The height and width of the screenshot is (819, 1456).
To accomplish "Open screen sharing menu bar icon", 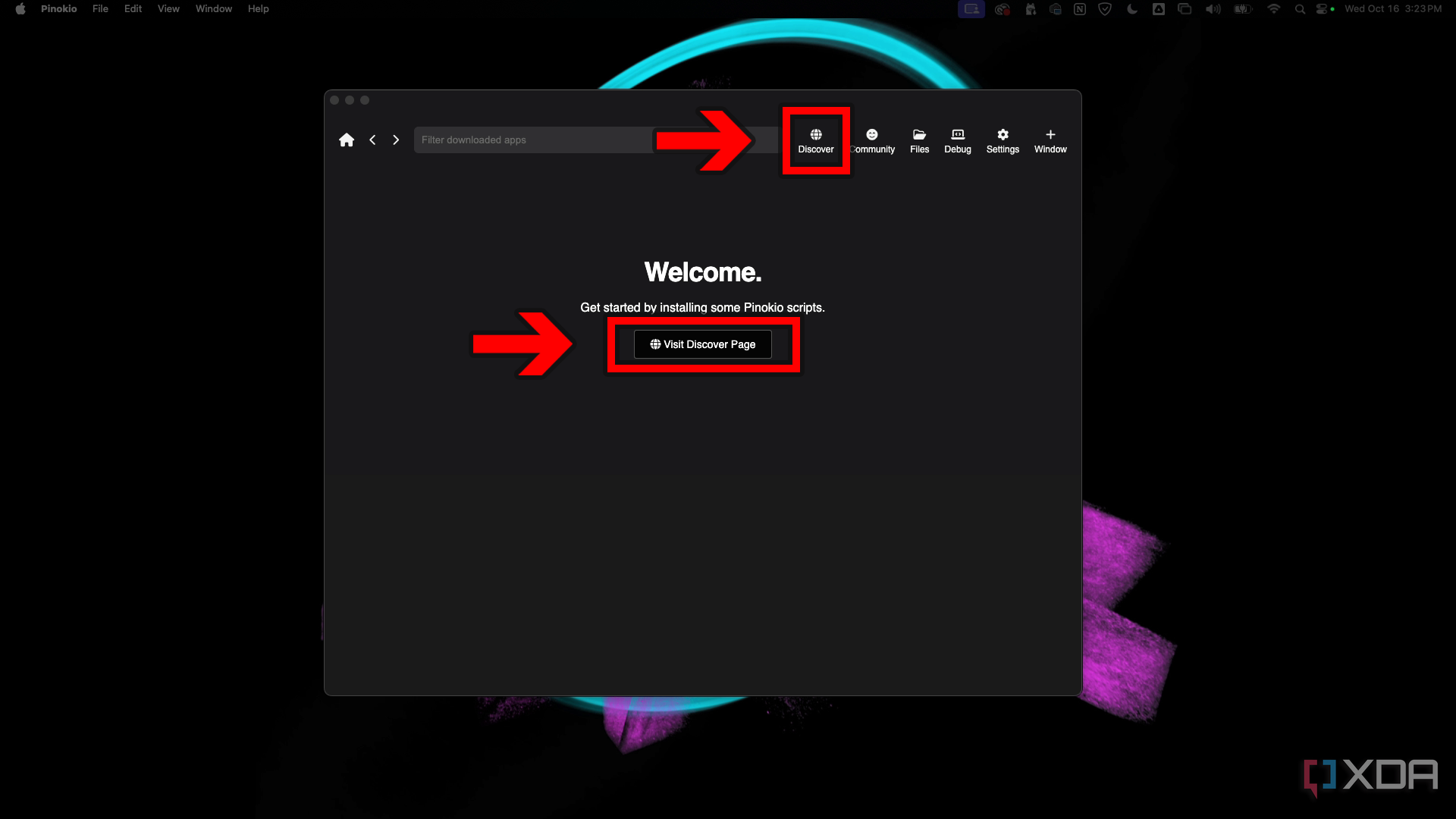I will coord(971,9).
